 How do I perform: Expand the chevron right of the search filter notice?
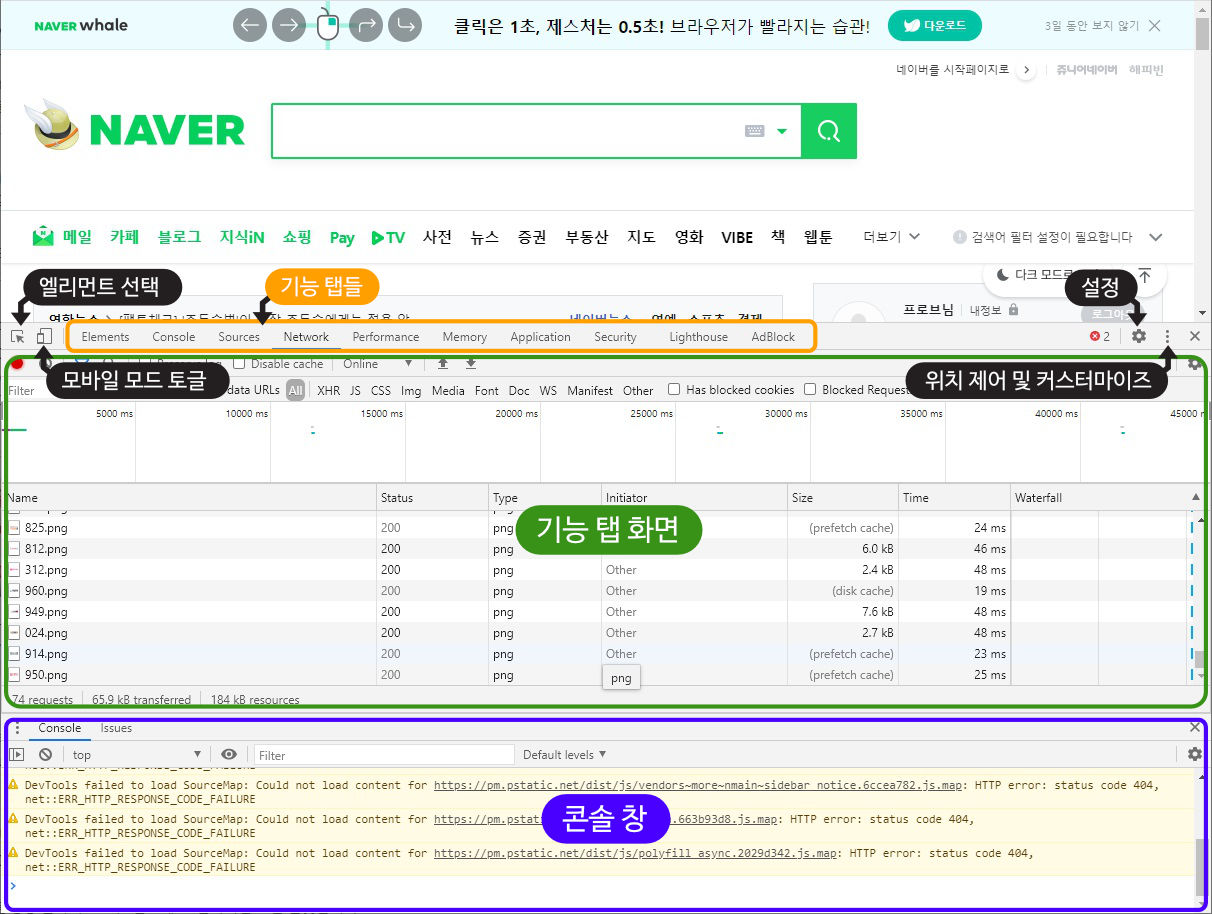(1156, 237)
